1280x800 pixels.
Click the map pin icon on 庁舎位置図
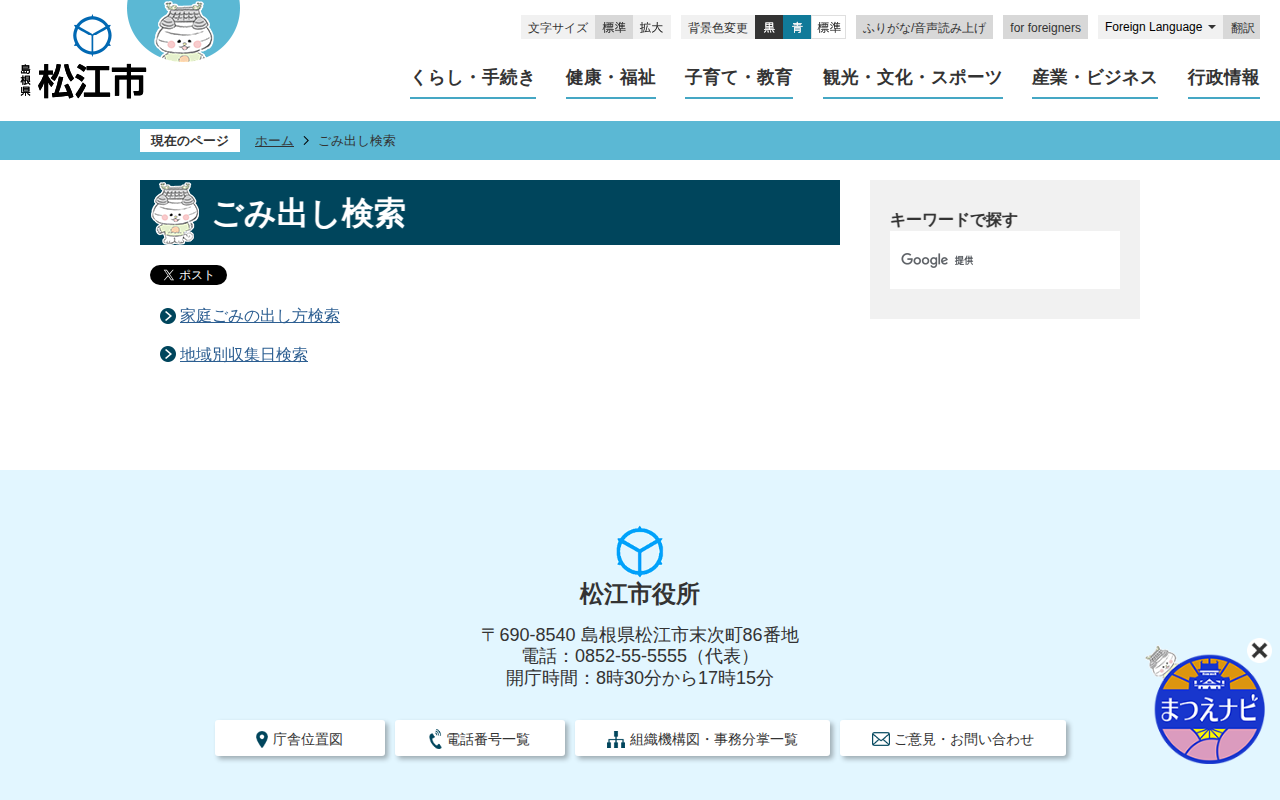(x=262, y=740)
